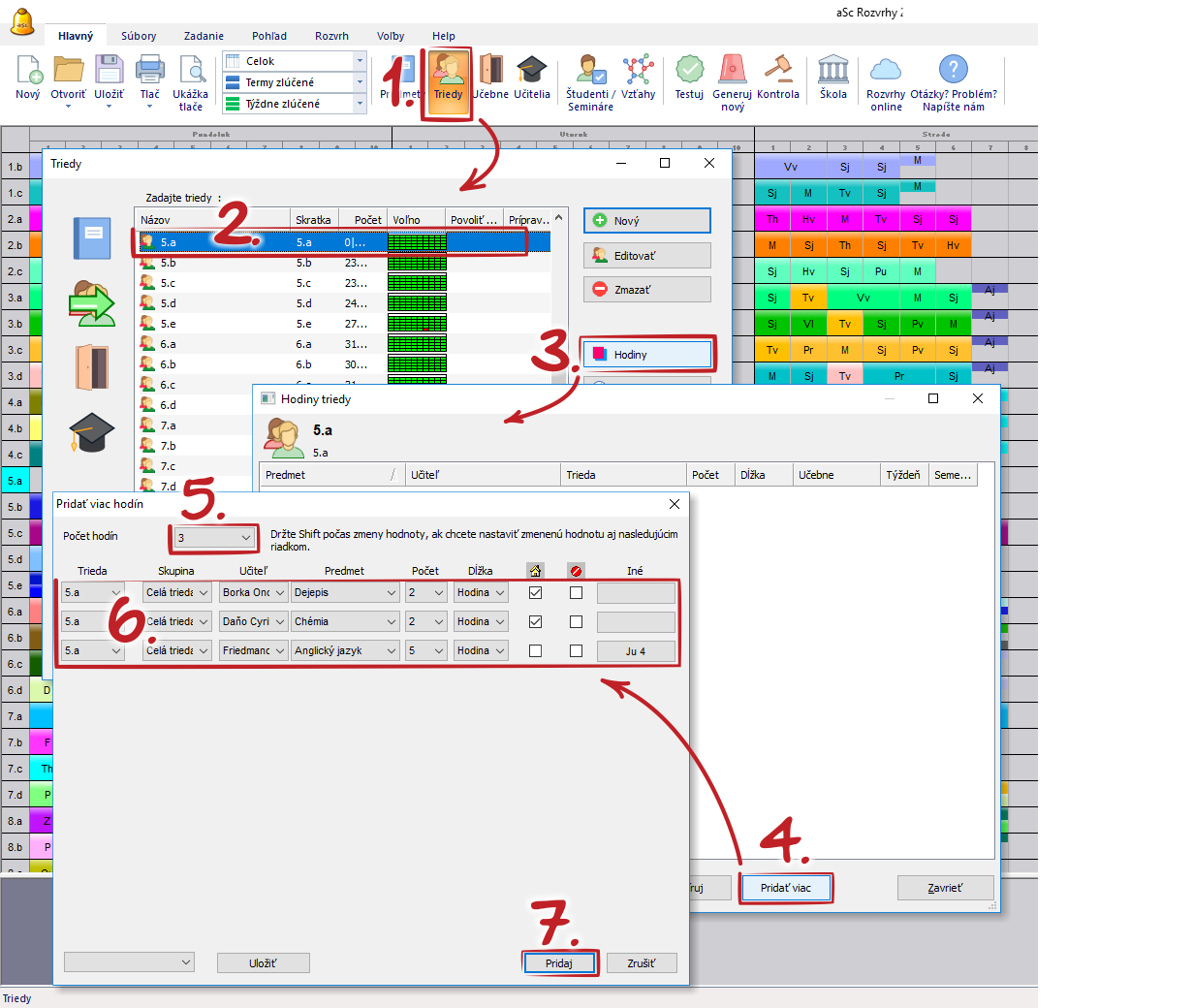The width and height of the screenshot is (1193, 1008).
Task: Open the Zadanie menu tab
Action: click(x=204, y=36)
